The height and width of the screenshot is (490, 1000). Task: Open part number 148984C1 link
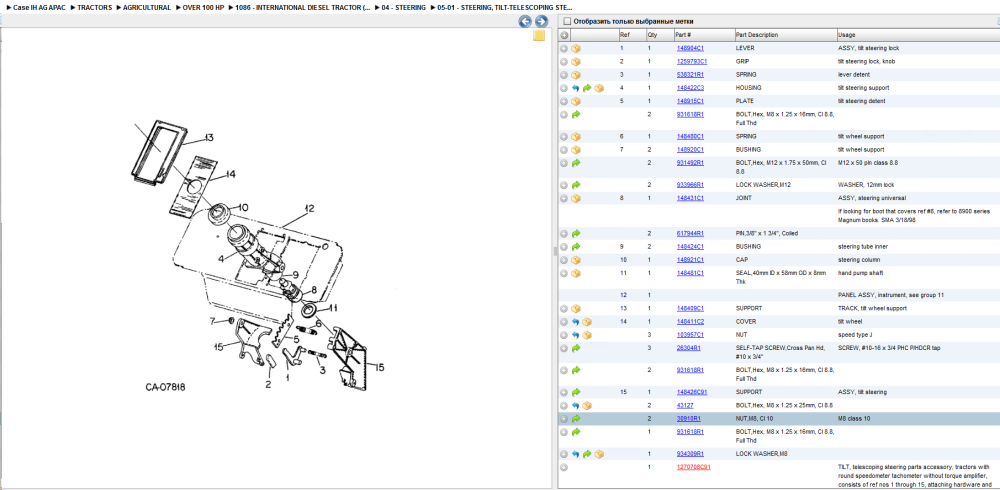pyautogui.click(x=690, y=48)
